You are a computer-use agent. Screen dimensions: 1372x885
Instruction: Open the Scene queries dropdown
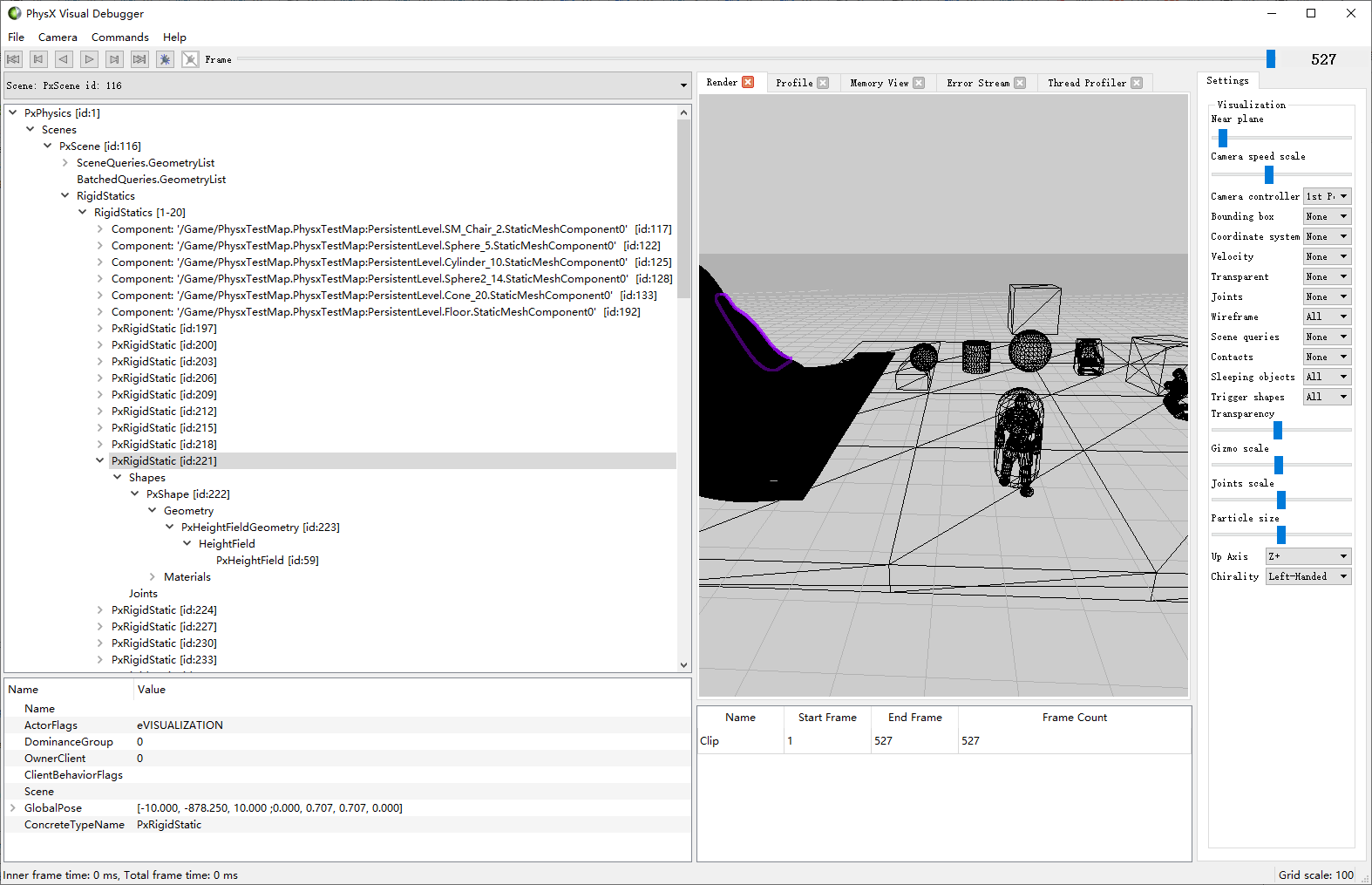tap(1327, 337)
